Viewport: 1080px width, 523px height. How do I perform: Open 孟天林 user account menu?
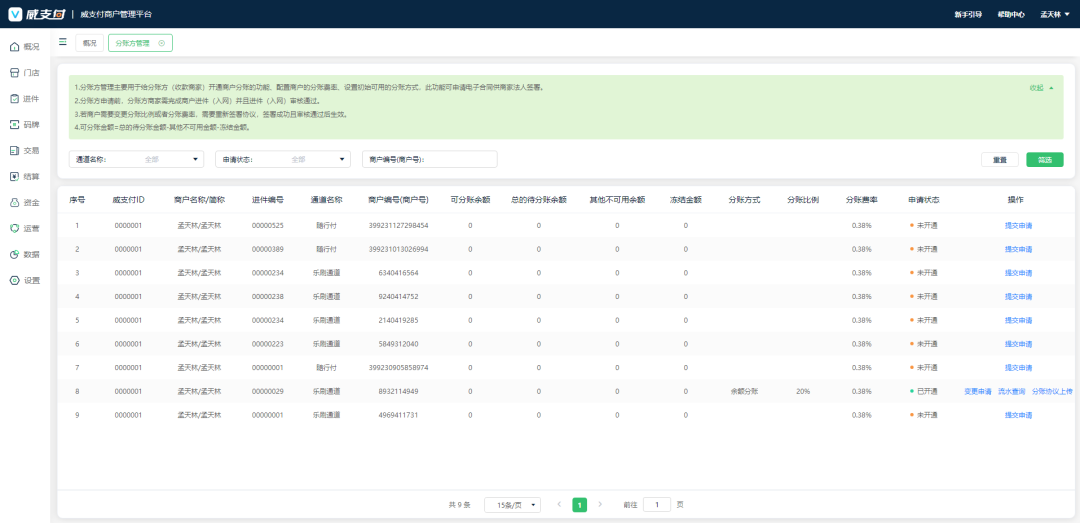click(x=1054, y=14)
